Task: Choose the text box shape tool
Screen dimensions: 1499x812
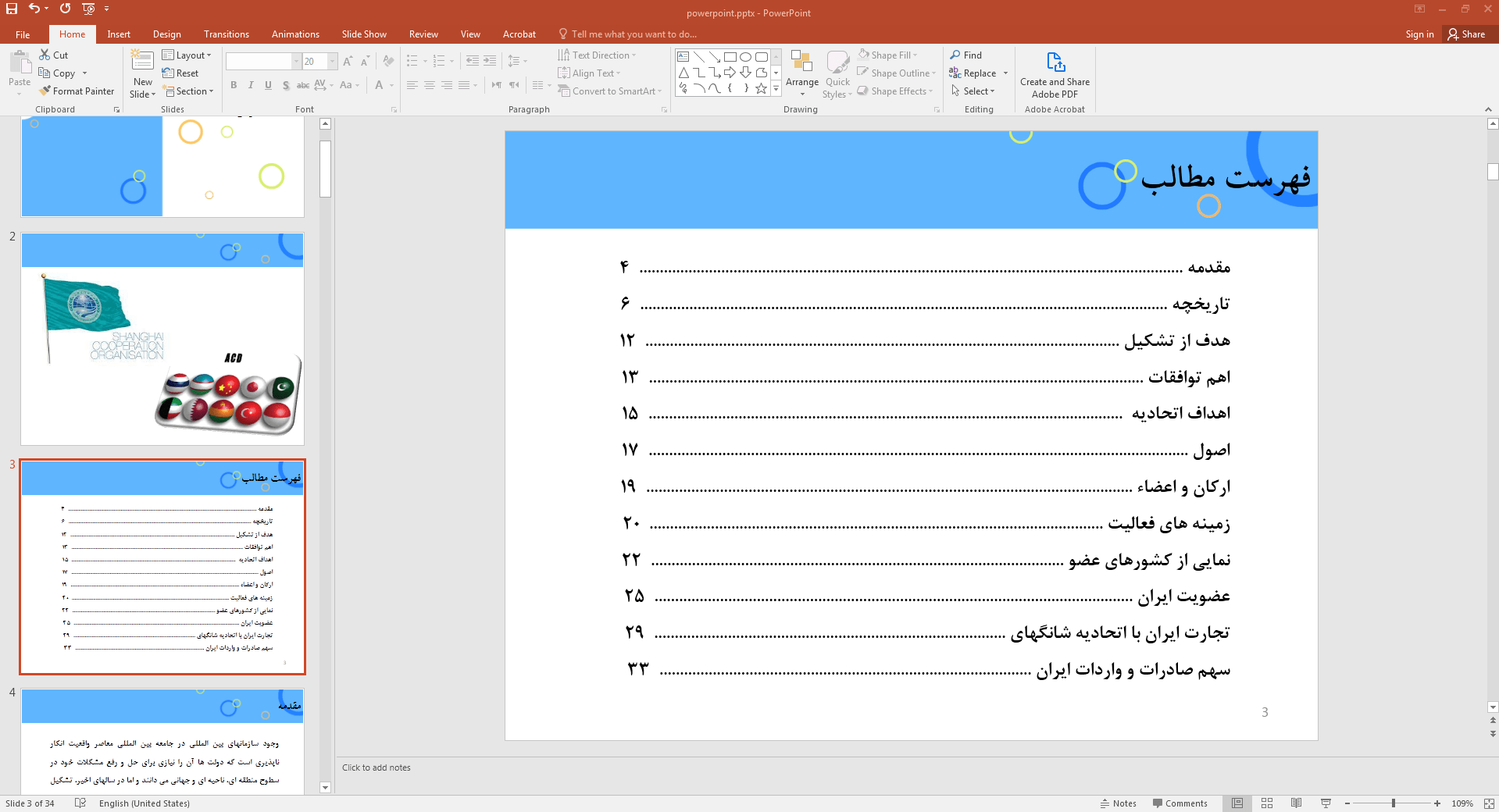Action: [683, 57]
